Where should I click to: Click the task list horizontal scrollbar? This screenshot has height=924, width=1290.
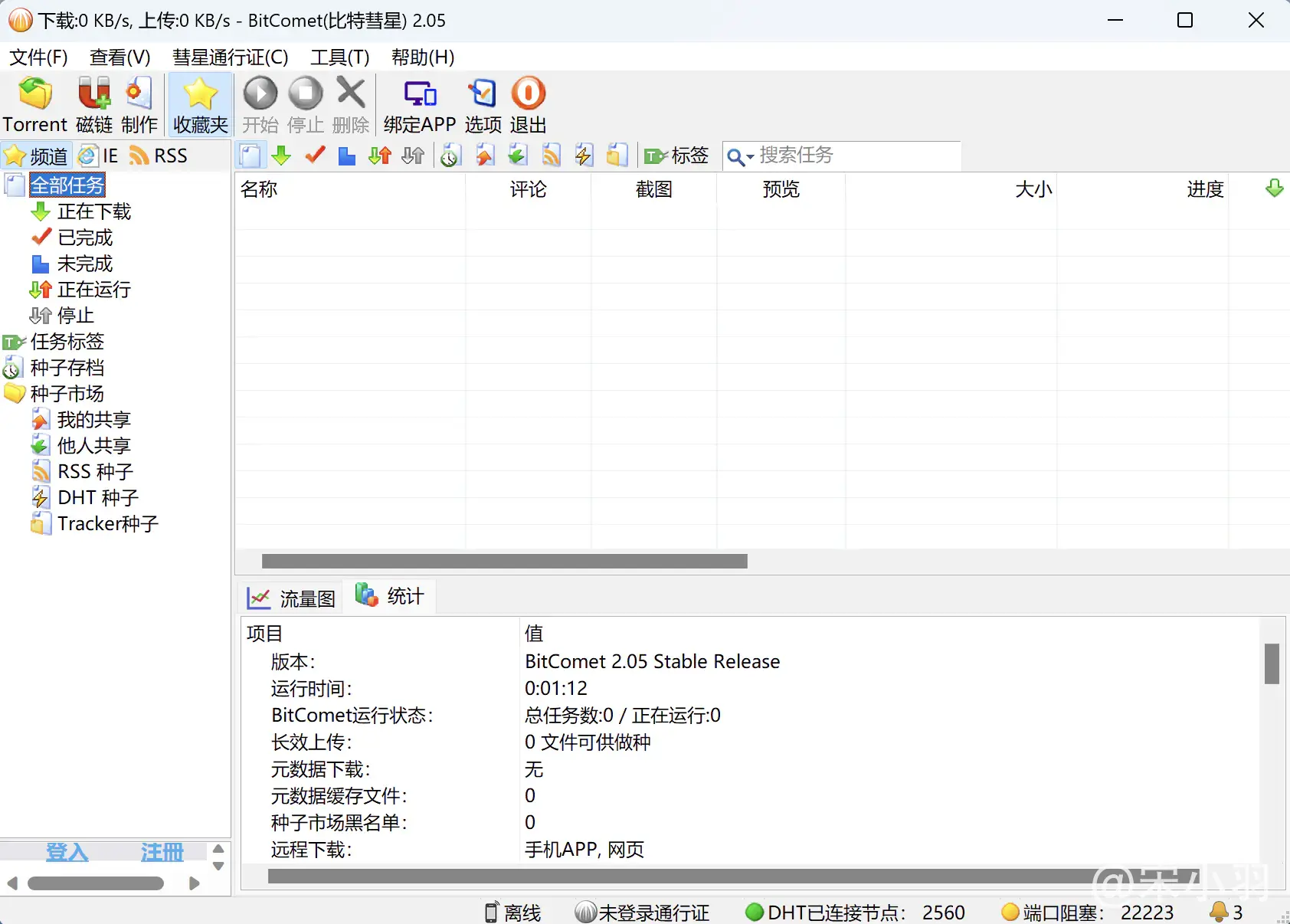tap(504, 562)
